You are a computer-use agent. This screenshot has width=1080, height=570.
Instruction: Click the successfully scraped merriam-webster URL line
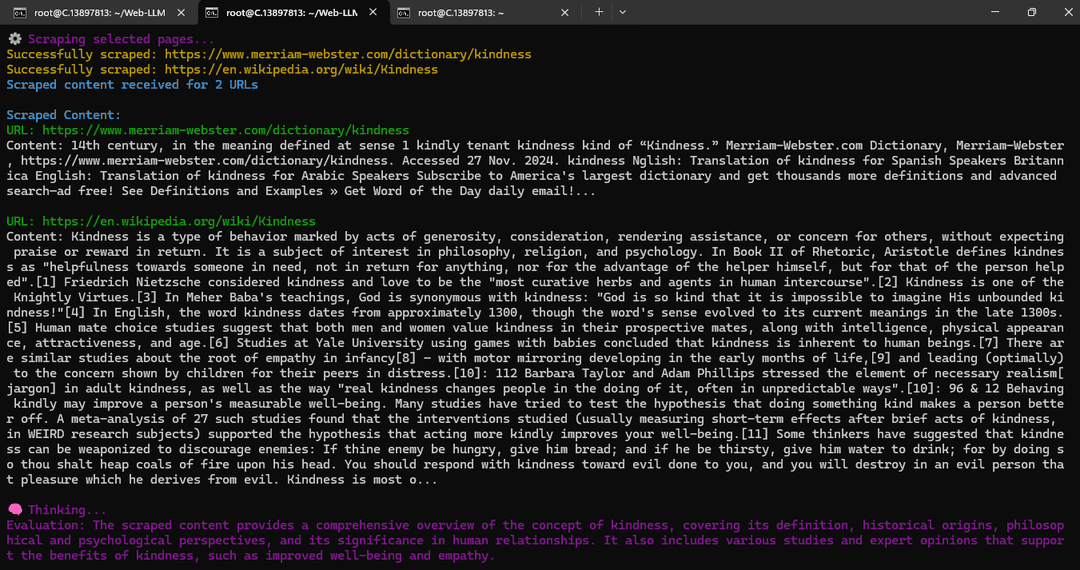click(269, 54)
